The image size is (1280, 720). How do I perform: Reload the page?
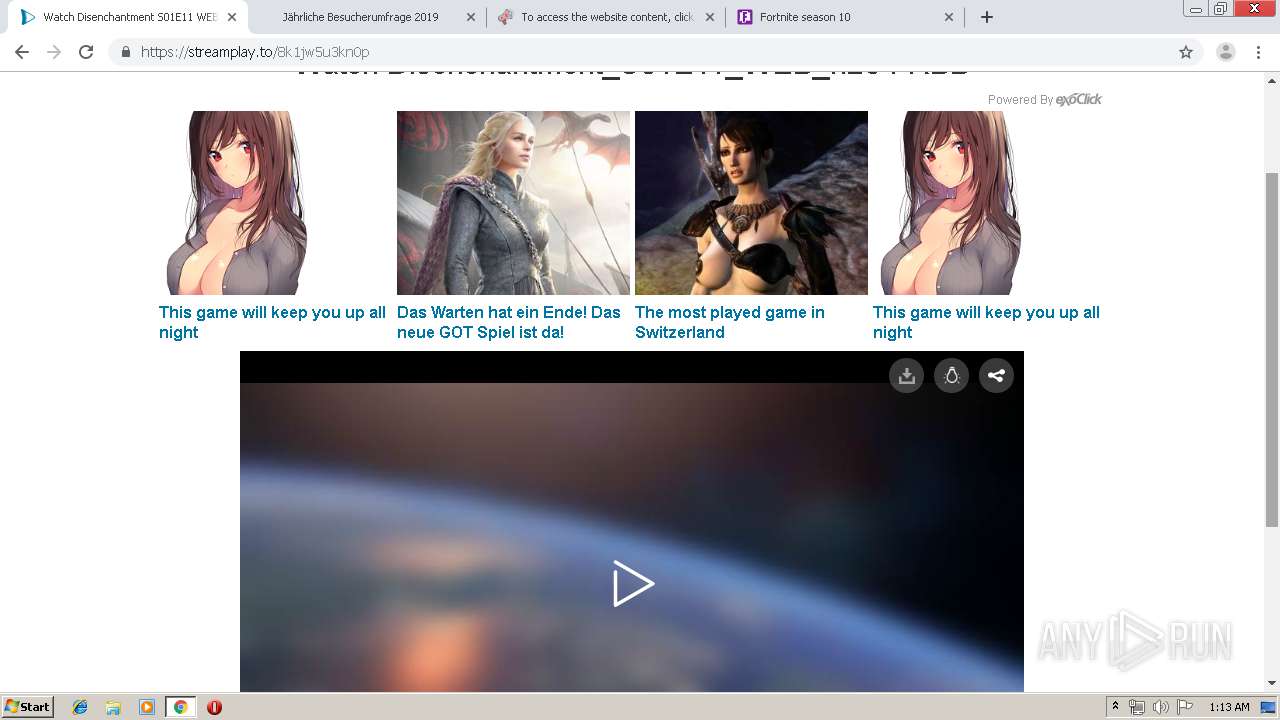click(x=86, y=52)
